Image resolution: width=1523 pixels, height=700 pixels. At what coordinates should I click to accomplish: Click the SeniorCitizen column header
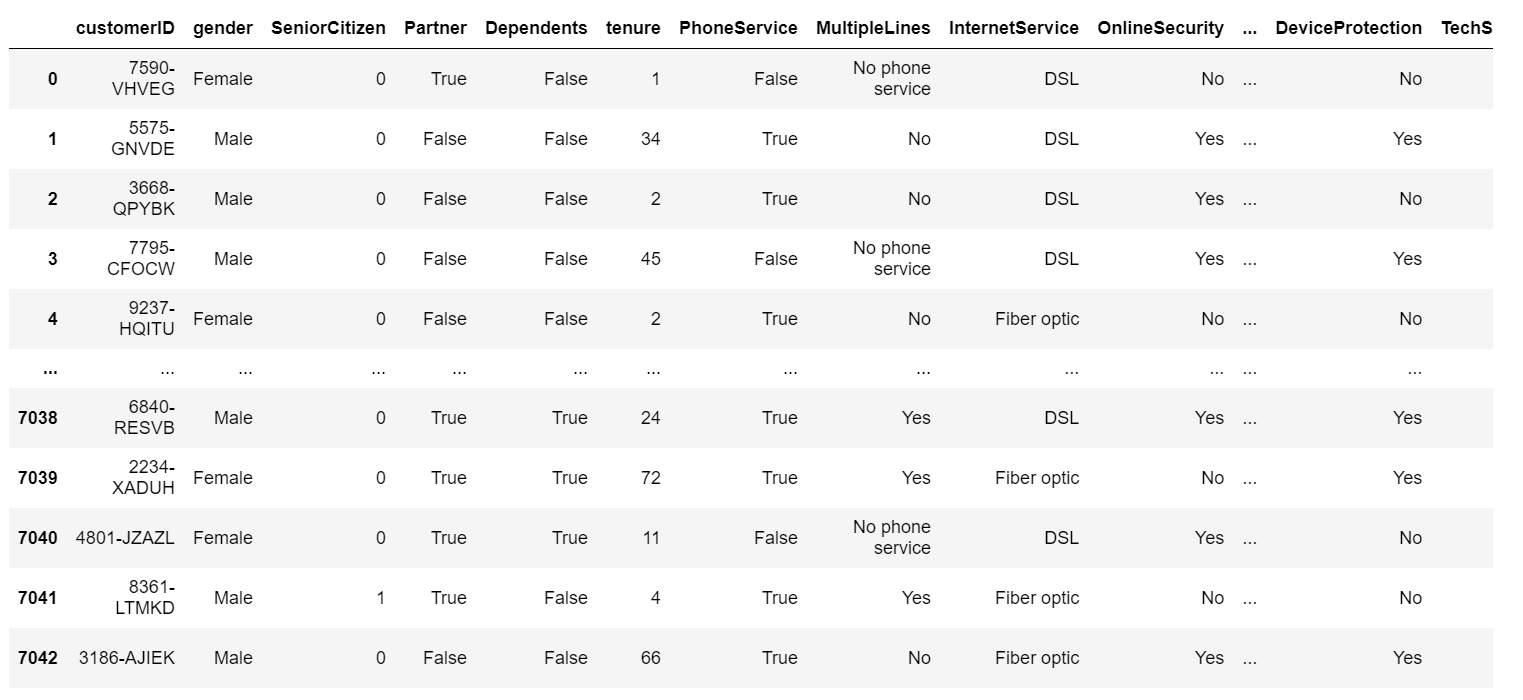coord(328,28)
